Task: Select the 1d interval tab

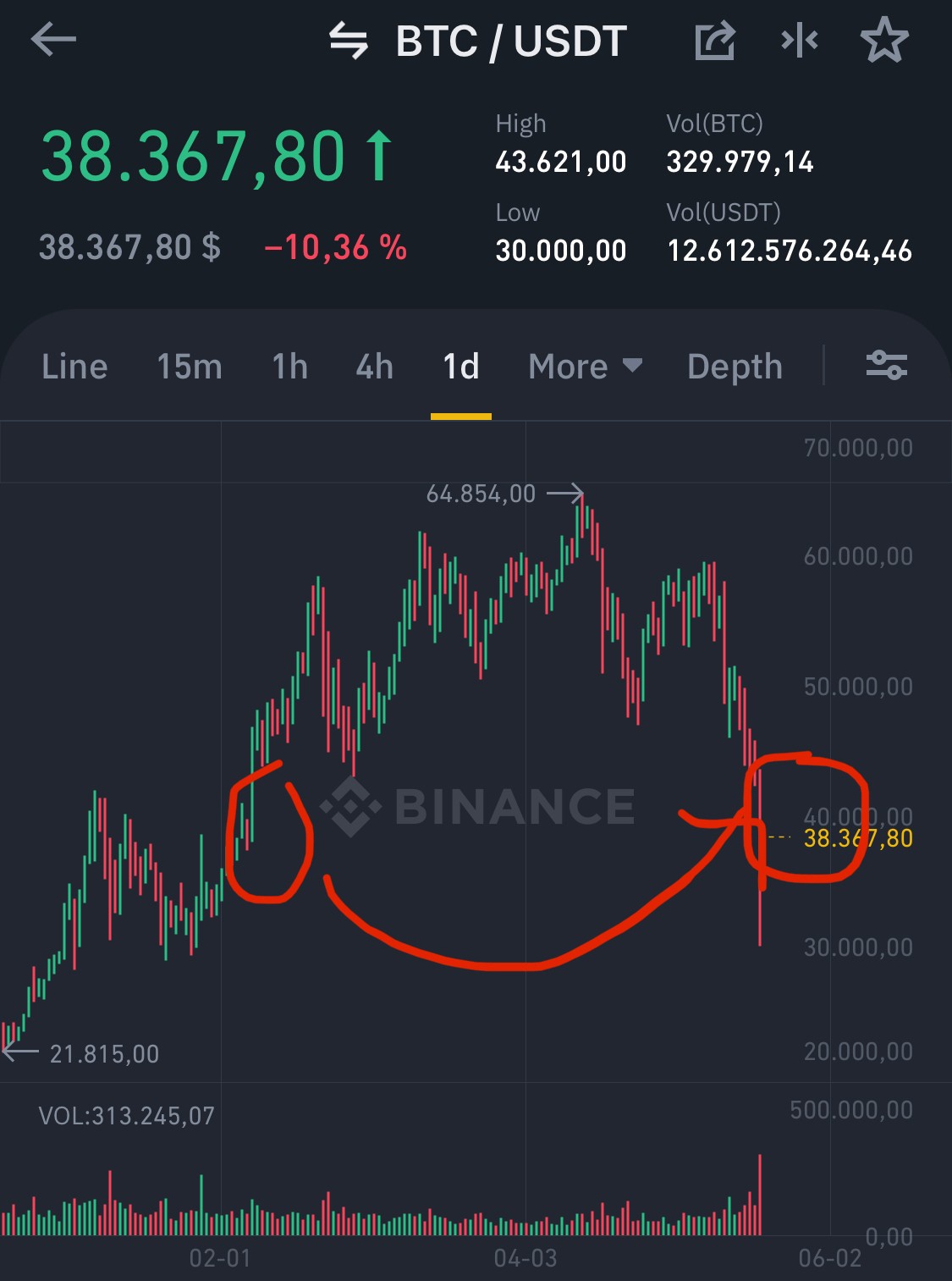Action: [x=461, y=367]
